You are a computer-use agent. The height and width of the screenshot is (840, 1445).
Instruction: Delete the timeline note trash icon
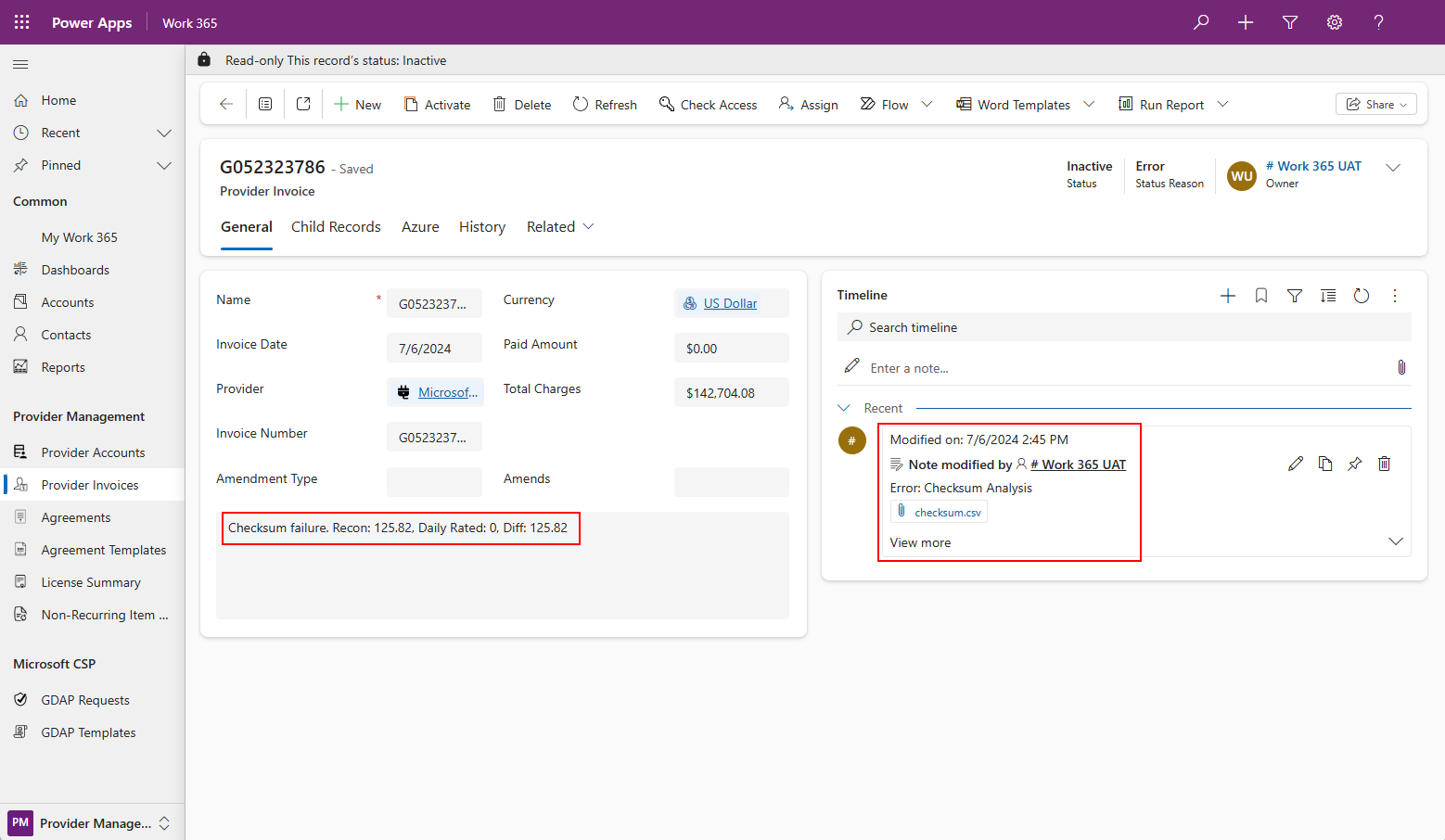click(1385, 464)
